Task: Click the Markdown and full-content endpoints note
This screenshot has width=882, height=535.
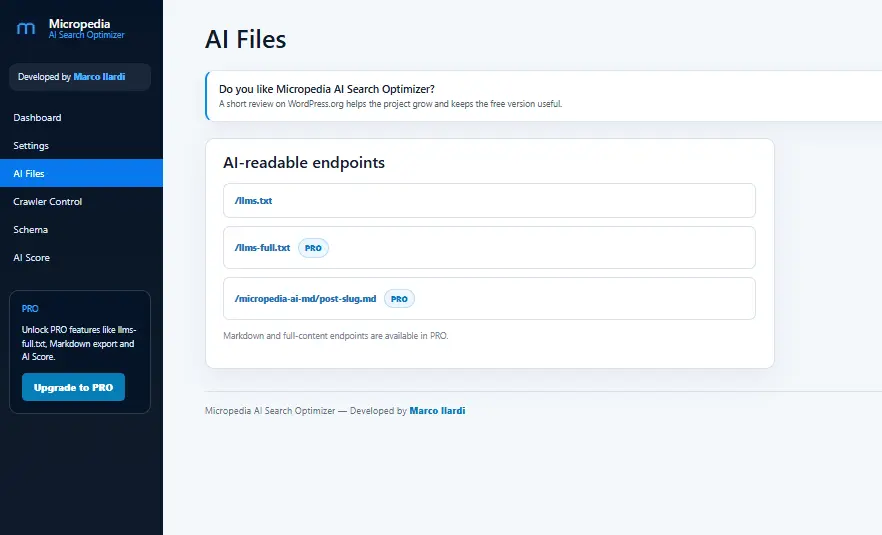Action: 336,336
